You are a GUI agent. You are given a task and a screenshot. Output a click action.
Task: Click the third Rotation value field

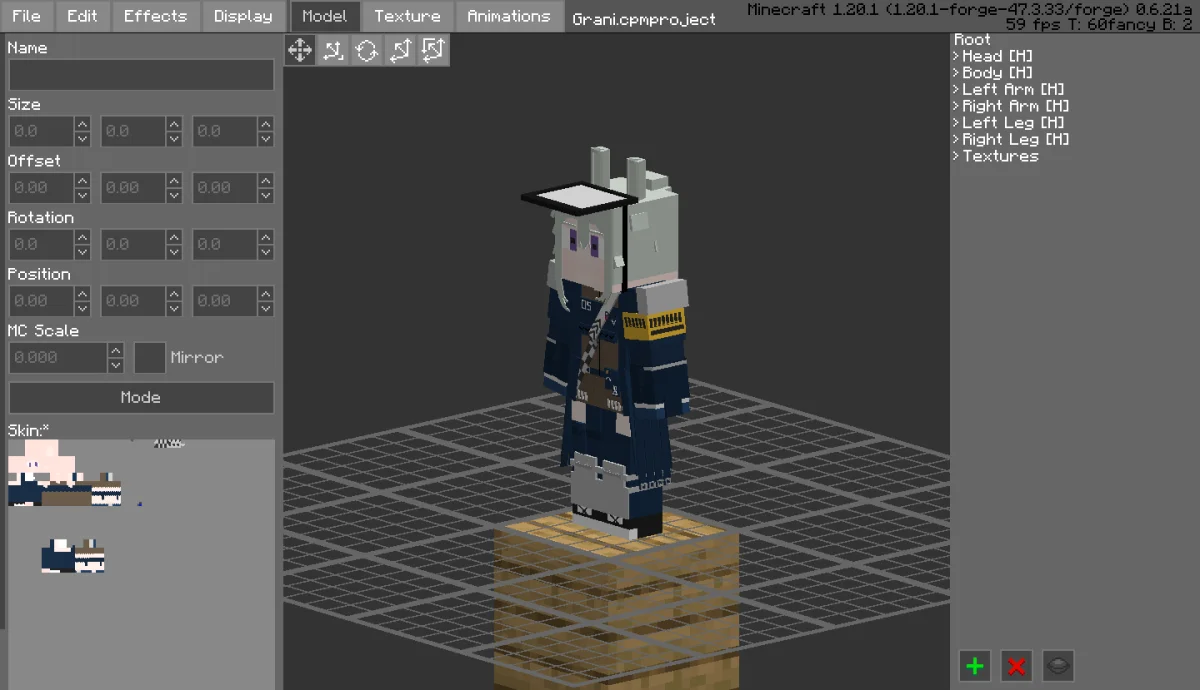click(225, 244)
